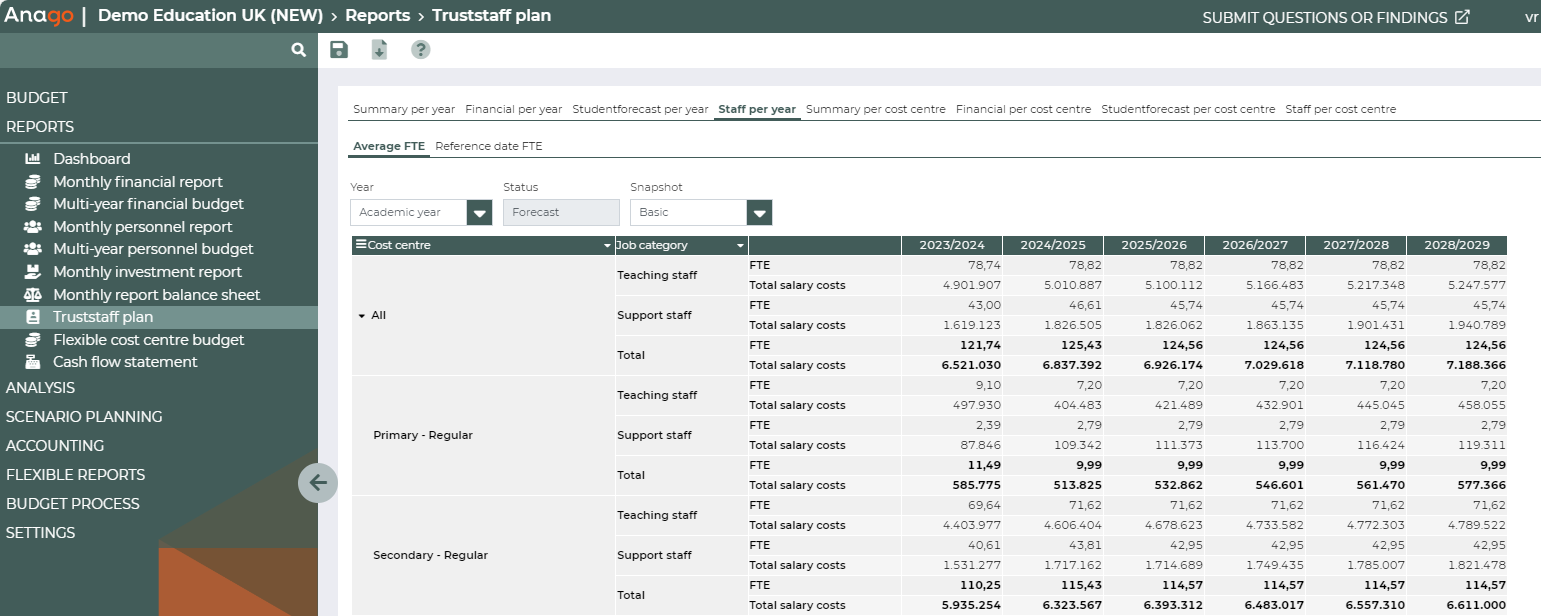The height and width of the screenshot is (616, 1541).
Task: Click the badge icon beside Truststaff plan
Action: 33,317
